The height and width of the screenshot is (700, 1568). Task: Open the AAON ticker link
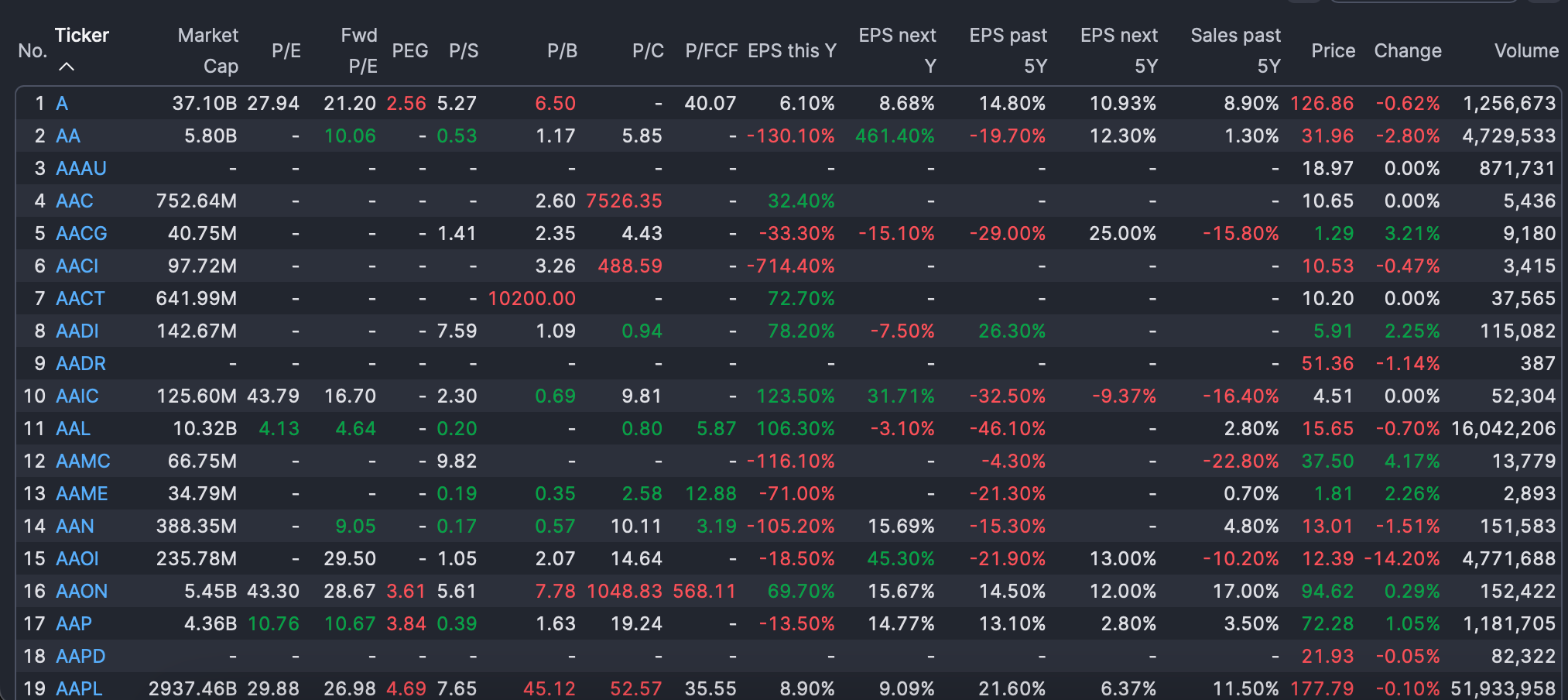coord(81,591)
